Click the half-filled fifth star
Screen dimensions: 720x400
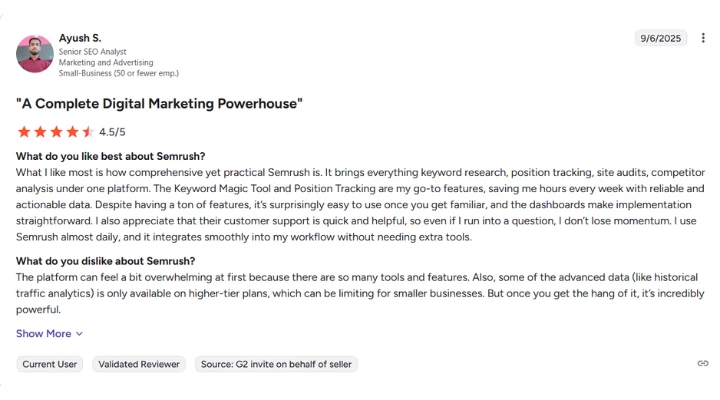pyautogui.click(x=88, y=131)
